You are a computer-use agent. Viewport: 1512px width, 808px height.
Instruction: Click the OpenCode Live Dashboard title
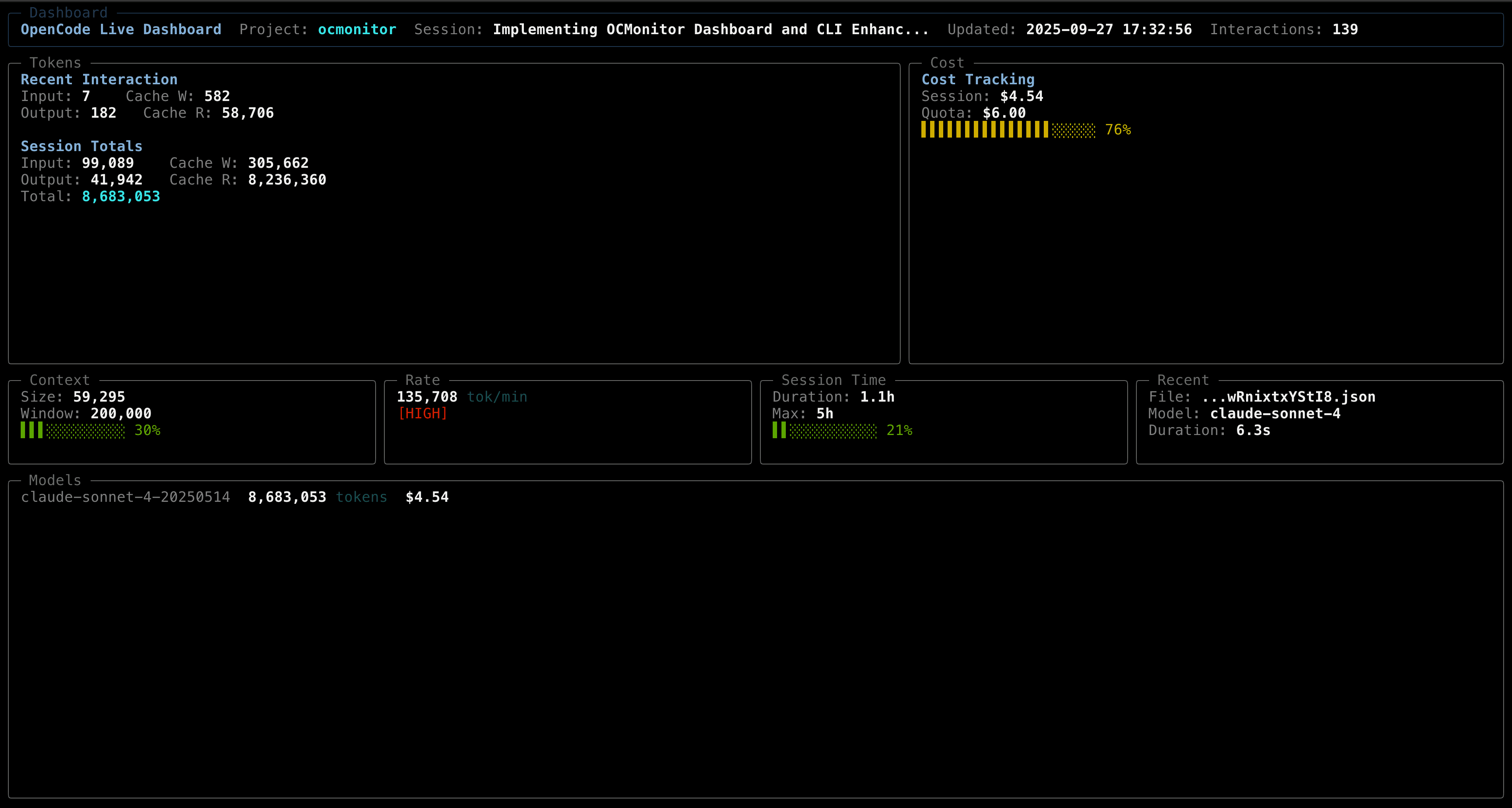(x=121, y=29)
